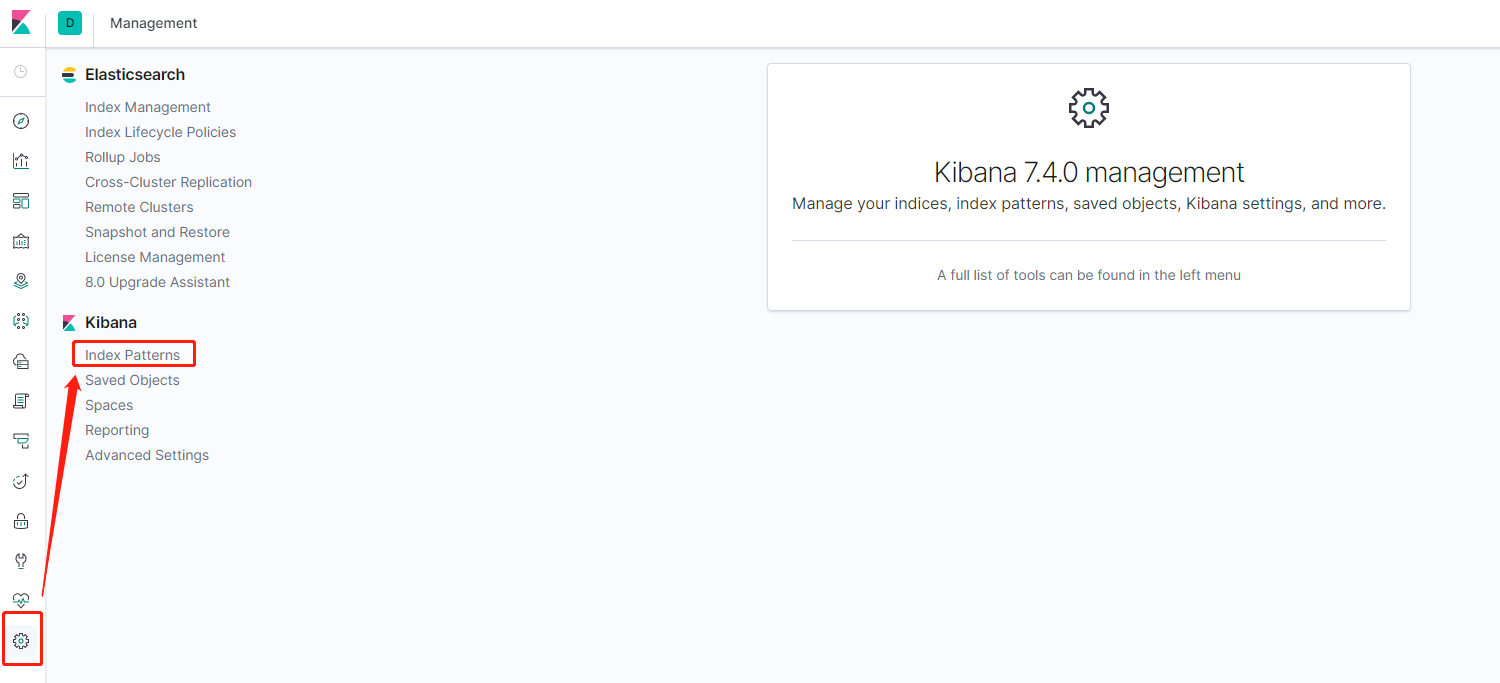Open Dashboard icon in the sidebar

(21, 201)
